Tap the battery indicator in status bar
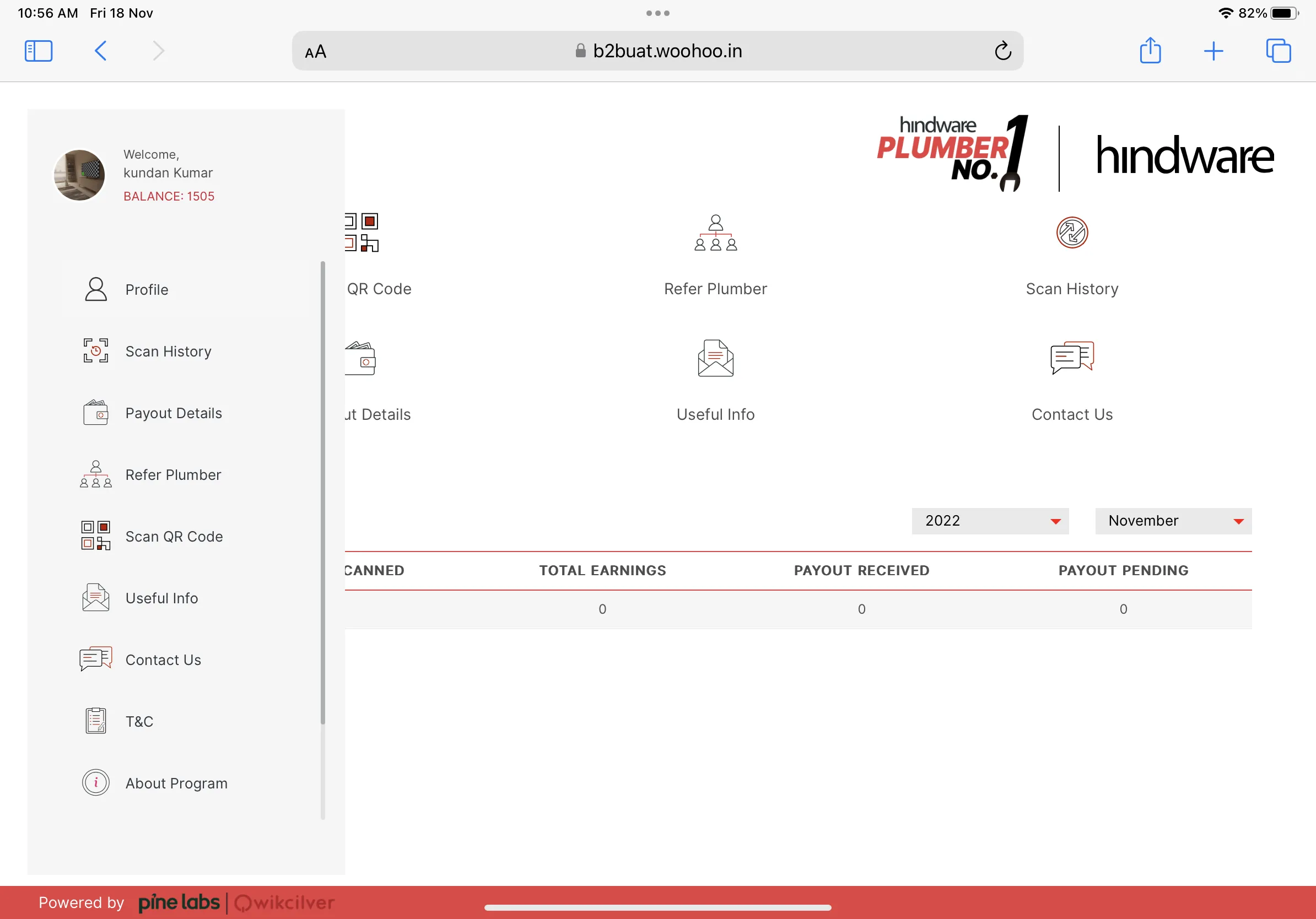This screenshot has height=919, width=1316. [x=1285, y=13]
